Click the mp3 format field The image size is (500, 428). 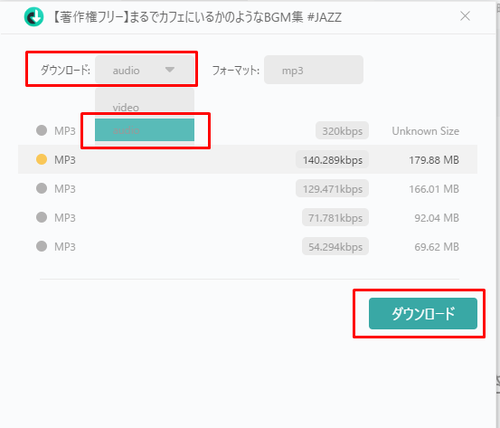(x=313, y=70)
